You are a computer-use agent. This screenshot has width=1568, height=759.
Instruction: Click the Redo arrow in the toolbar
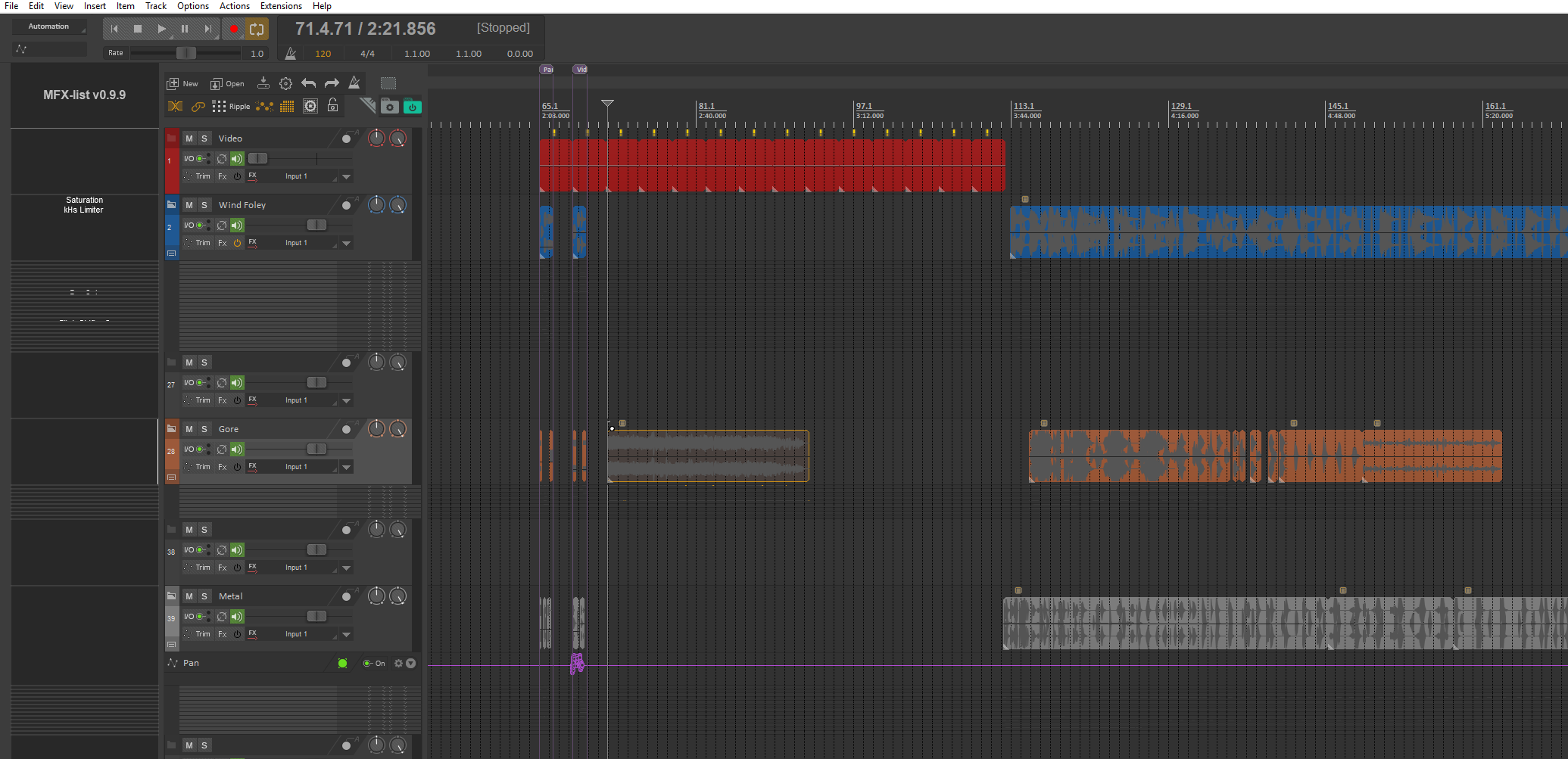click(x=332, y=83)
